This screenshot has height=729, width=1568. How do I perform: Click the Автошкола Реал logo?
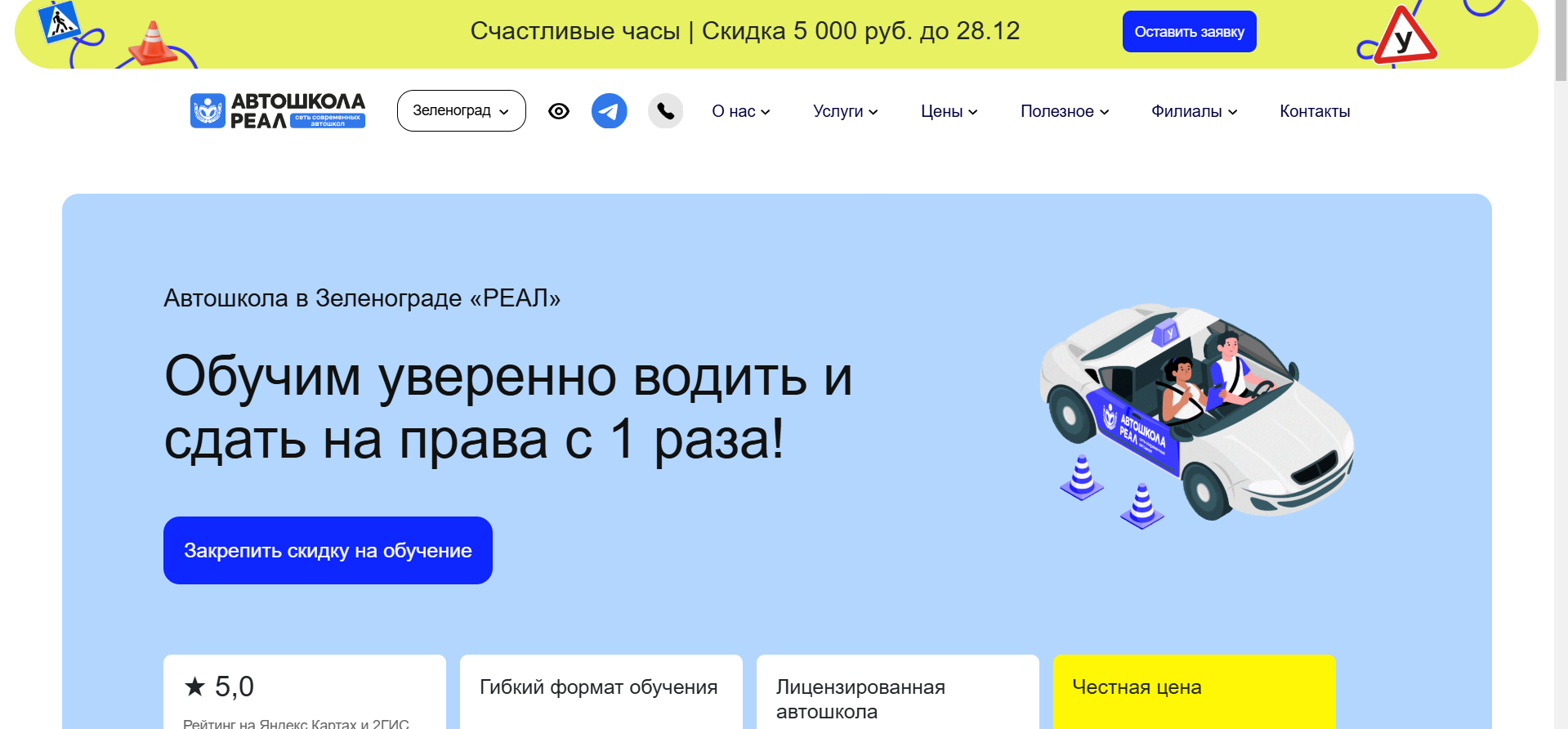(x=278, y=110)
